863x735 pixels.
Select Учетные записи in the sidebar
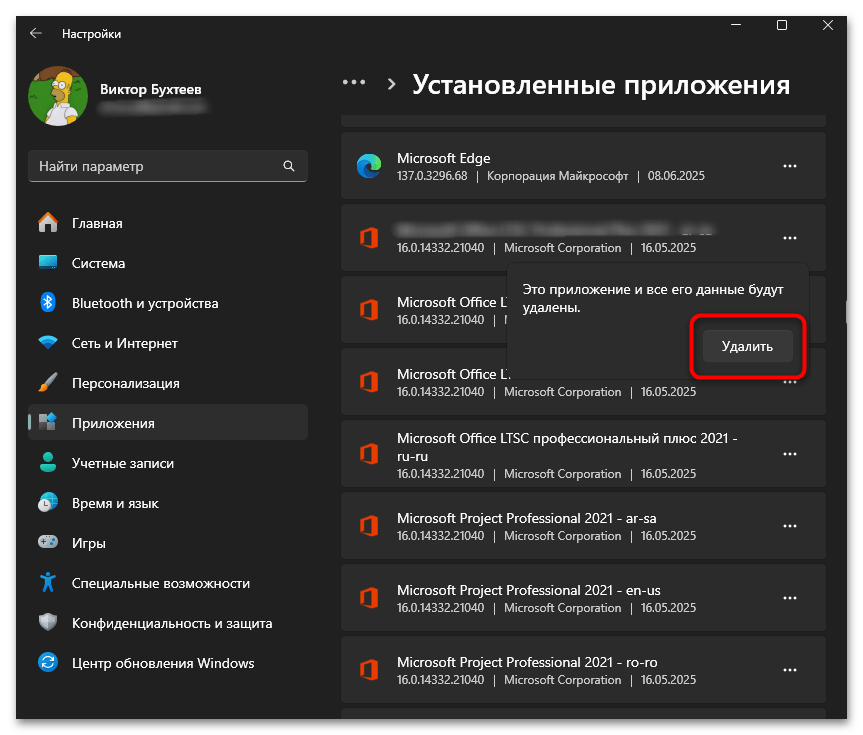pos(122,463)
